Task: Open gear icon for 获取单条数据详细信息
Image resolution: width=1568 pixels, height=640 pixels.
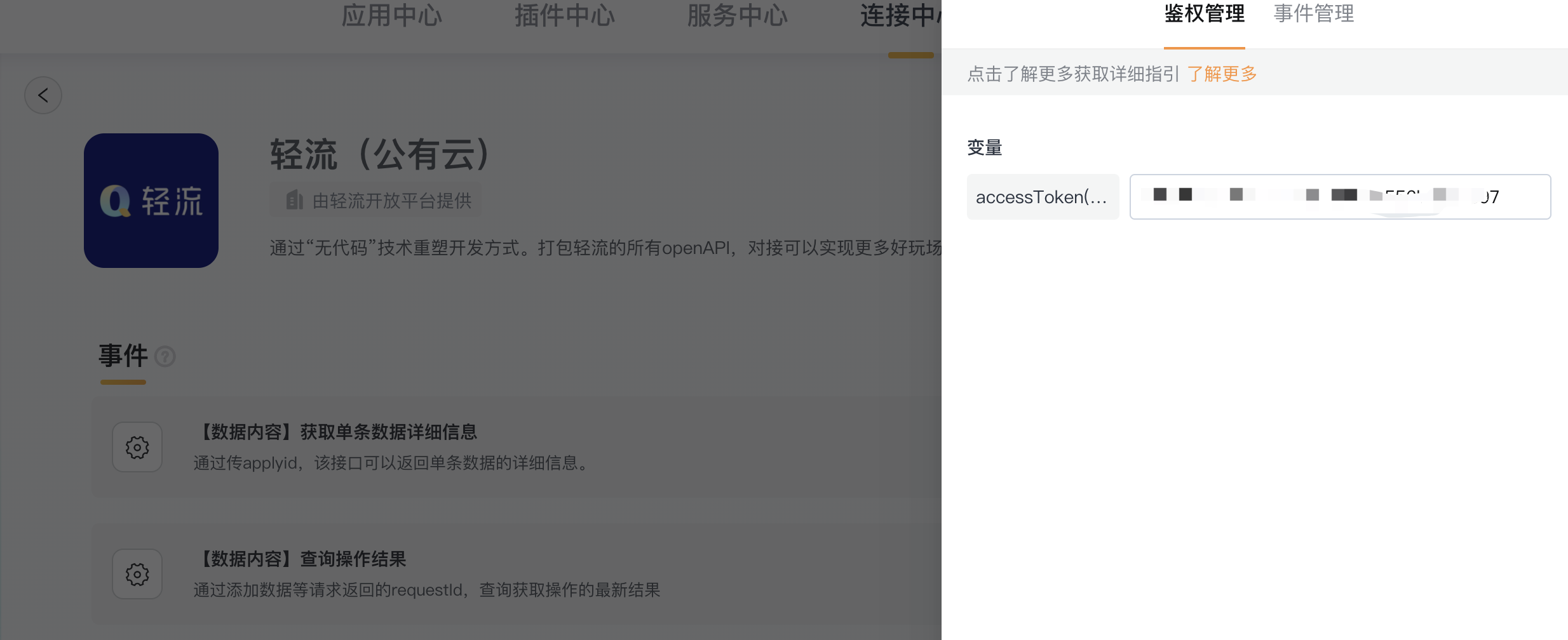Action: point(137,447)
